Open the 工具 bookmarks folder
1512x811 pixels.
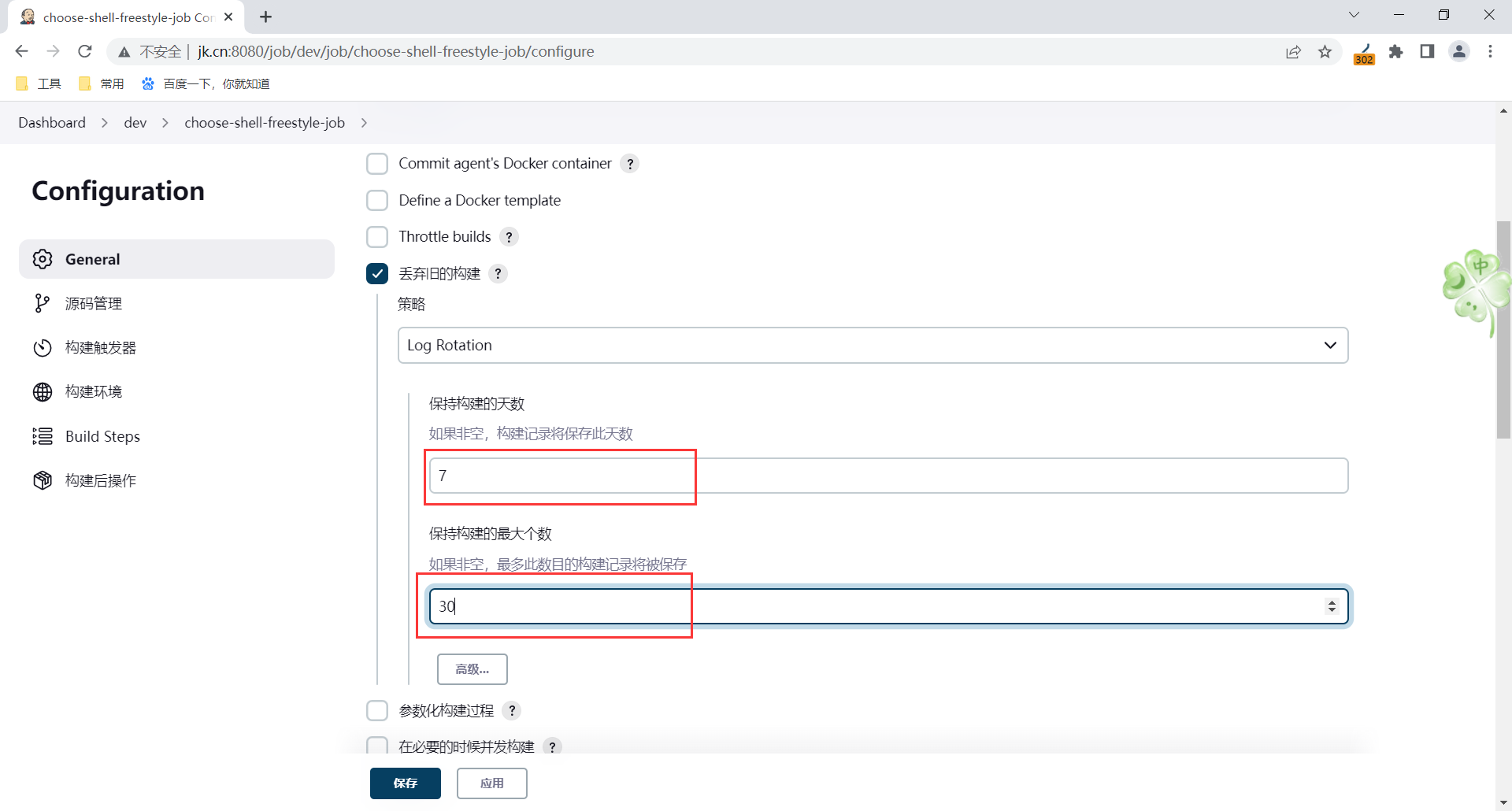(39, 83)
